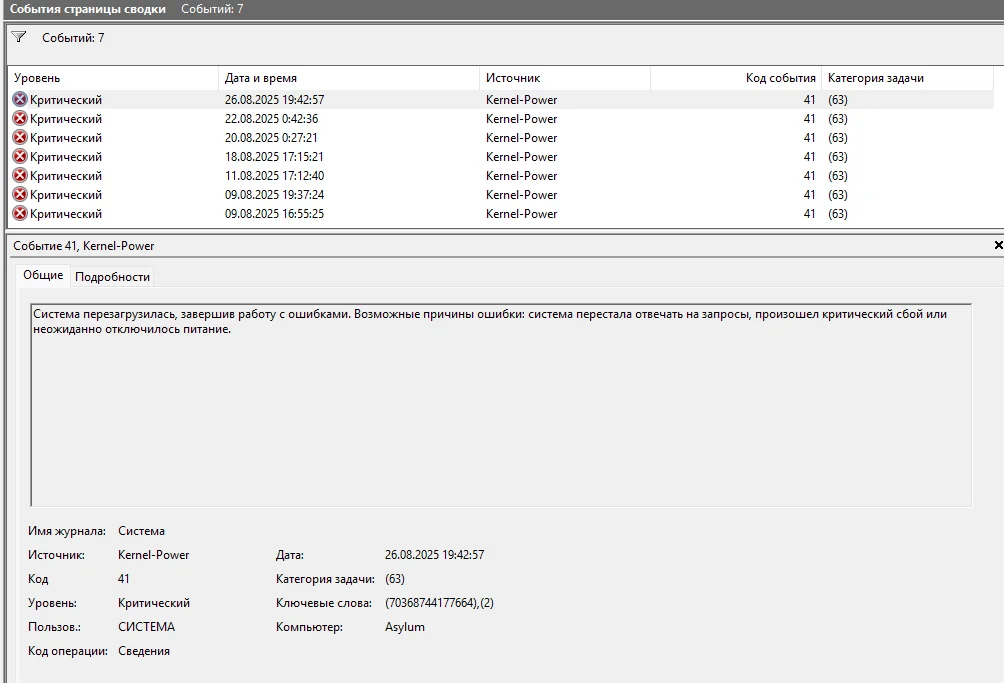Viewport: 1004px width, 683px height.
Task: Click error icon of 11.08.2025 17:12:40 event
Action: (x=20, y=176)
